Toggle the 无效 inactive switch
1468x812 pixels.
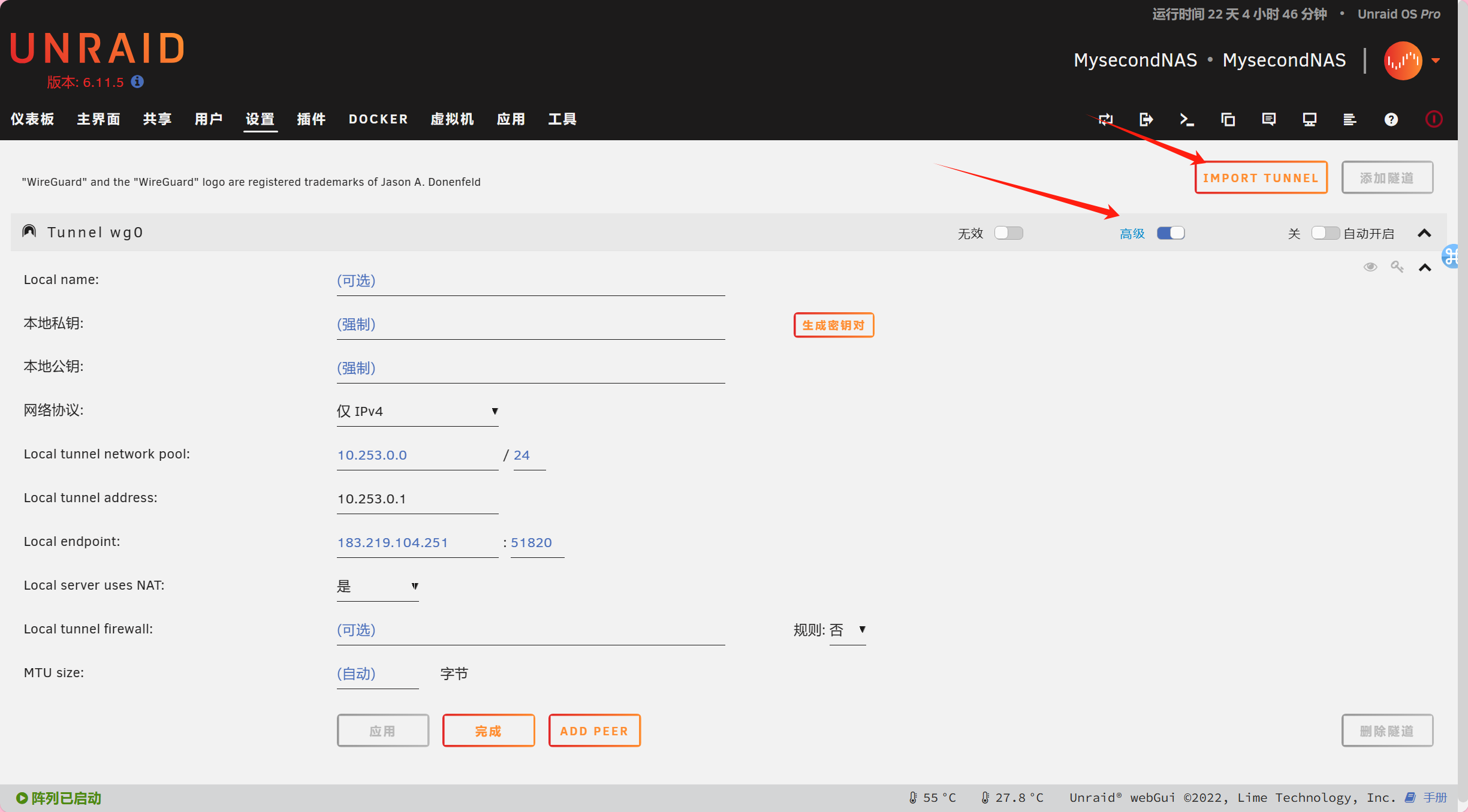click(x=1009, y=233)
